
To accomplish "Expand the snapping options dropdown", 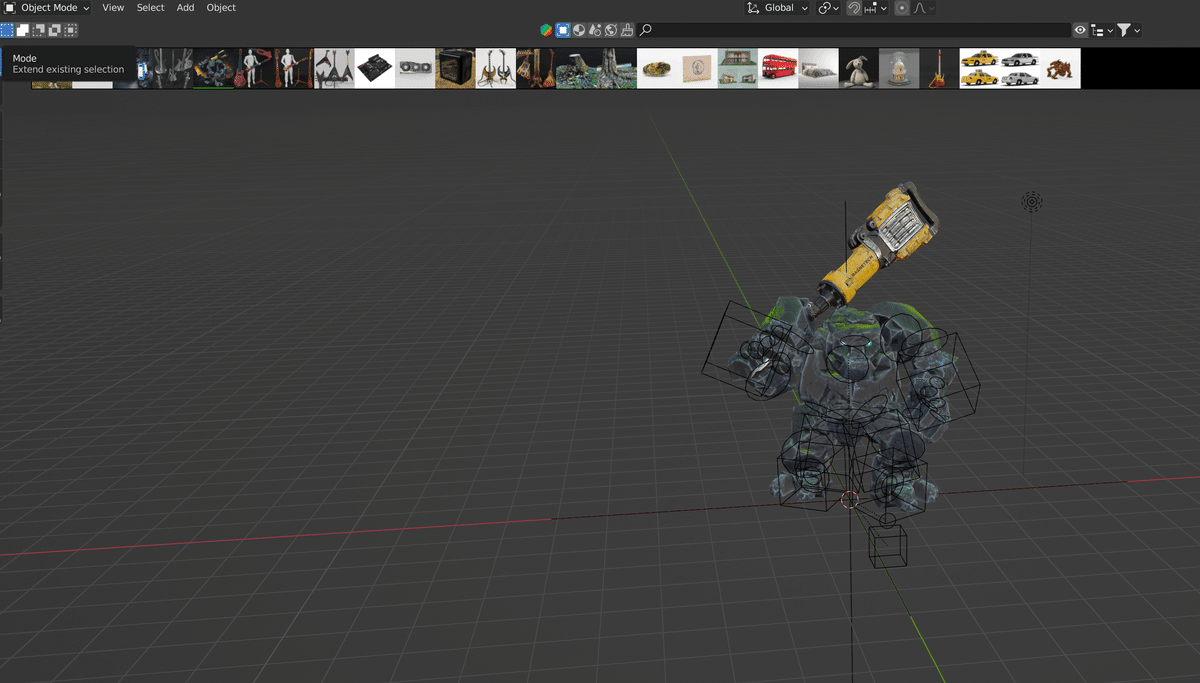I will pyautogui.click(x=876, y=8).
